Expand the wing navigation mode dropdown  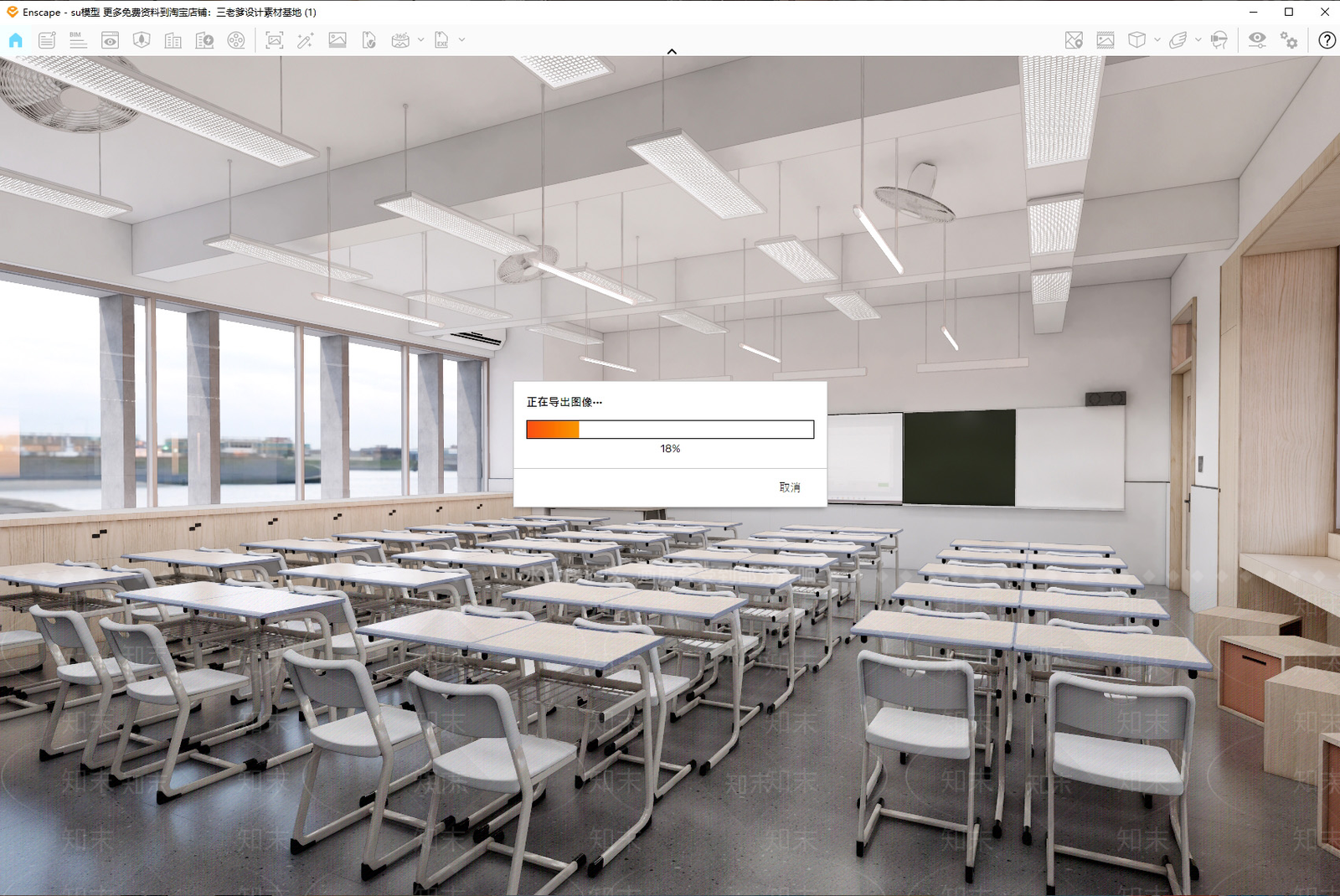tap(1198, 39)
